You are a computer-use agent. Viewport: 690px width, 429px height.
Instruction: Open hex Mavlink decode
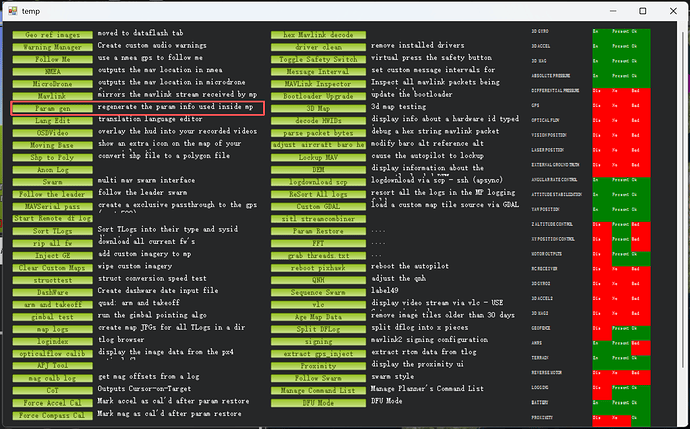tap(318, 35)
